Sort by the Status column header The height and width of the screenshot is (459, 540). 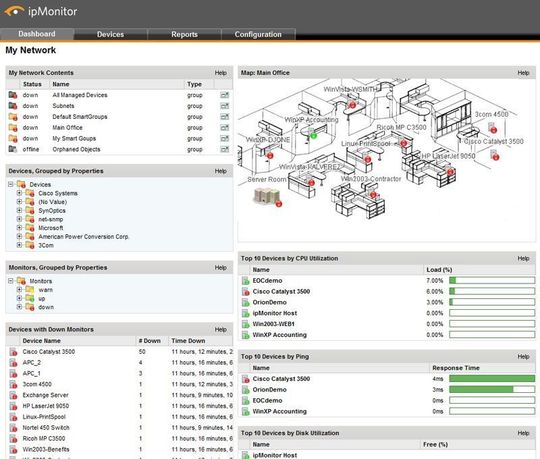32,84
